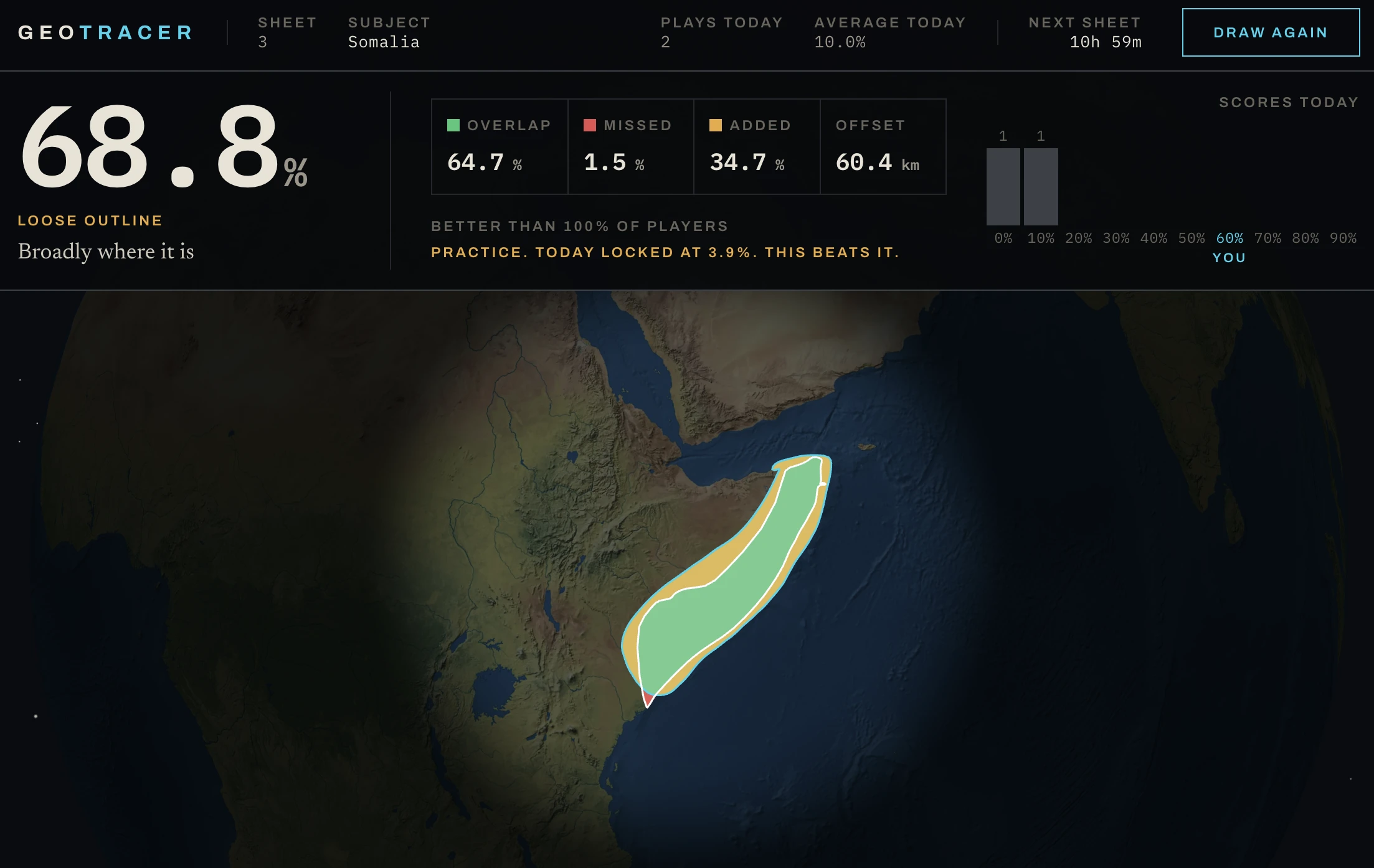Click the Average Today 10.0% value
Image resolution: width=1374 pixels, height=868 pixels.
840,42
